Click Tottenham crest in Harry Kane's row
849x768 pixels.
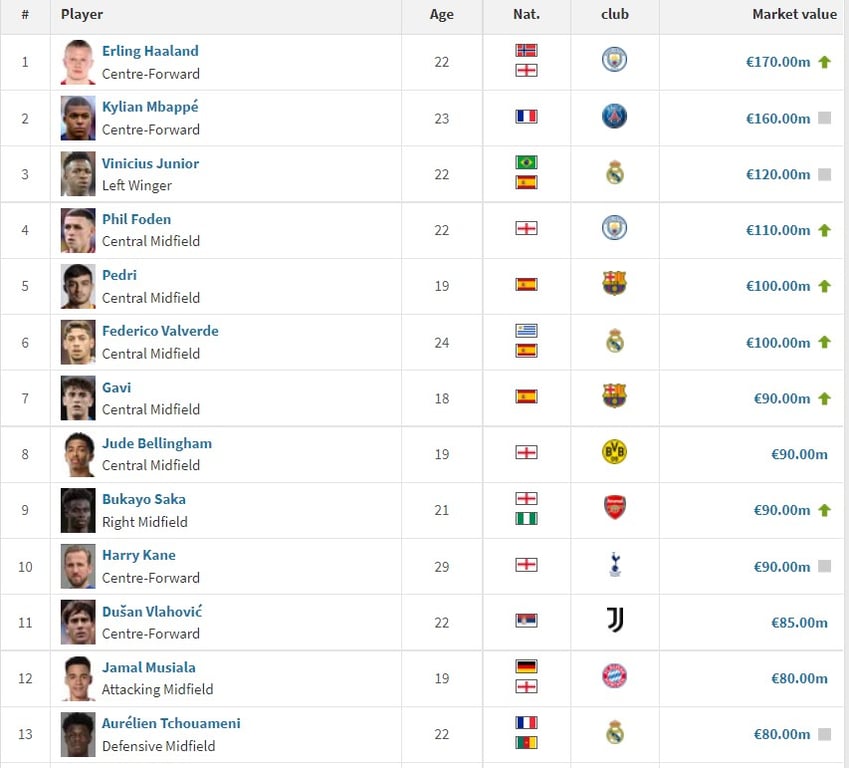[615, 564]
